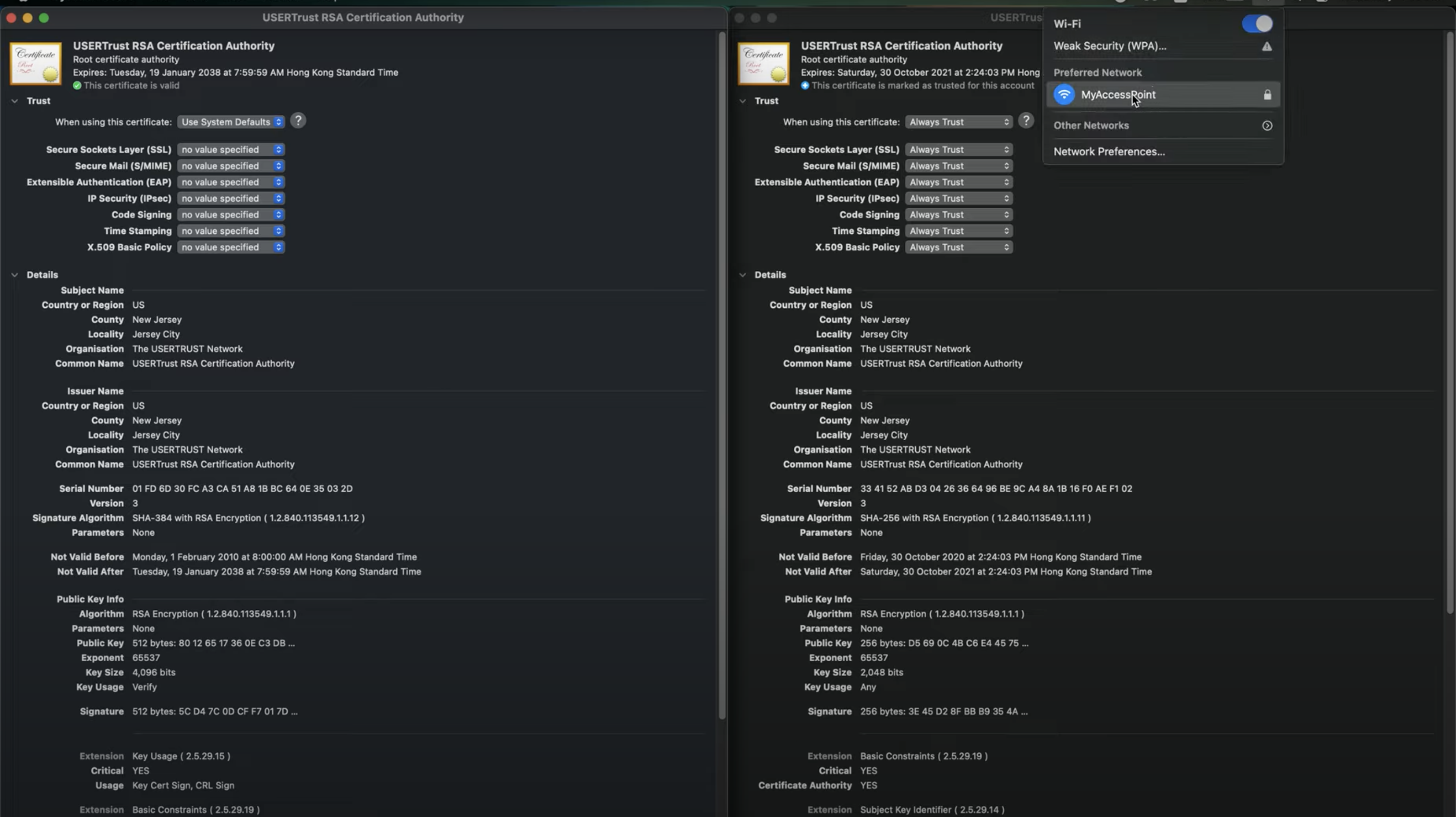Collapse the left window Trust section
The width and height of the screenshot is (1456, 817).
point(15,101)
